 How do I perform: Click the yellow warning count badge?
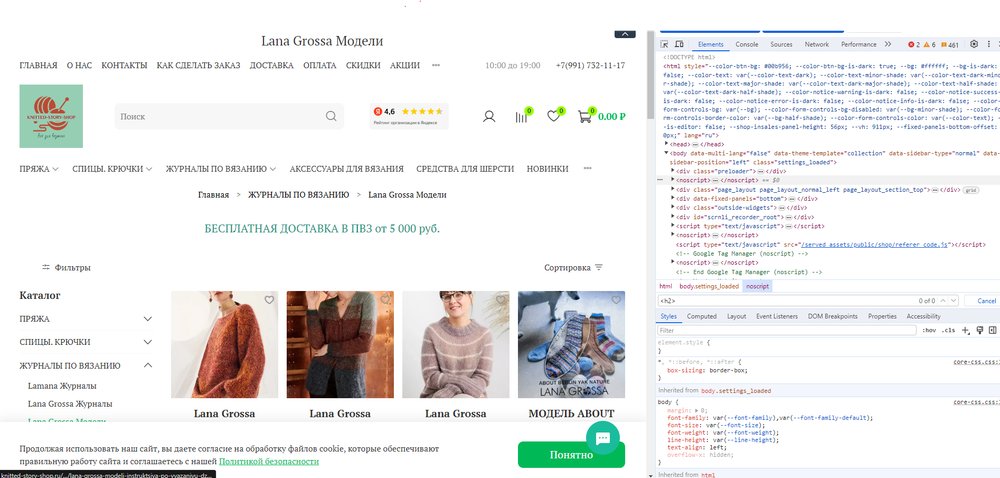coord(930,45)
